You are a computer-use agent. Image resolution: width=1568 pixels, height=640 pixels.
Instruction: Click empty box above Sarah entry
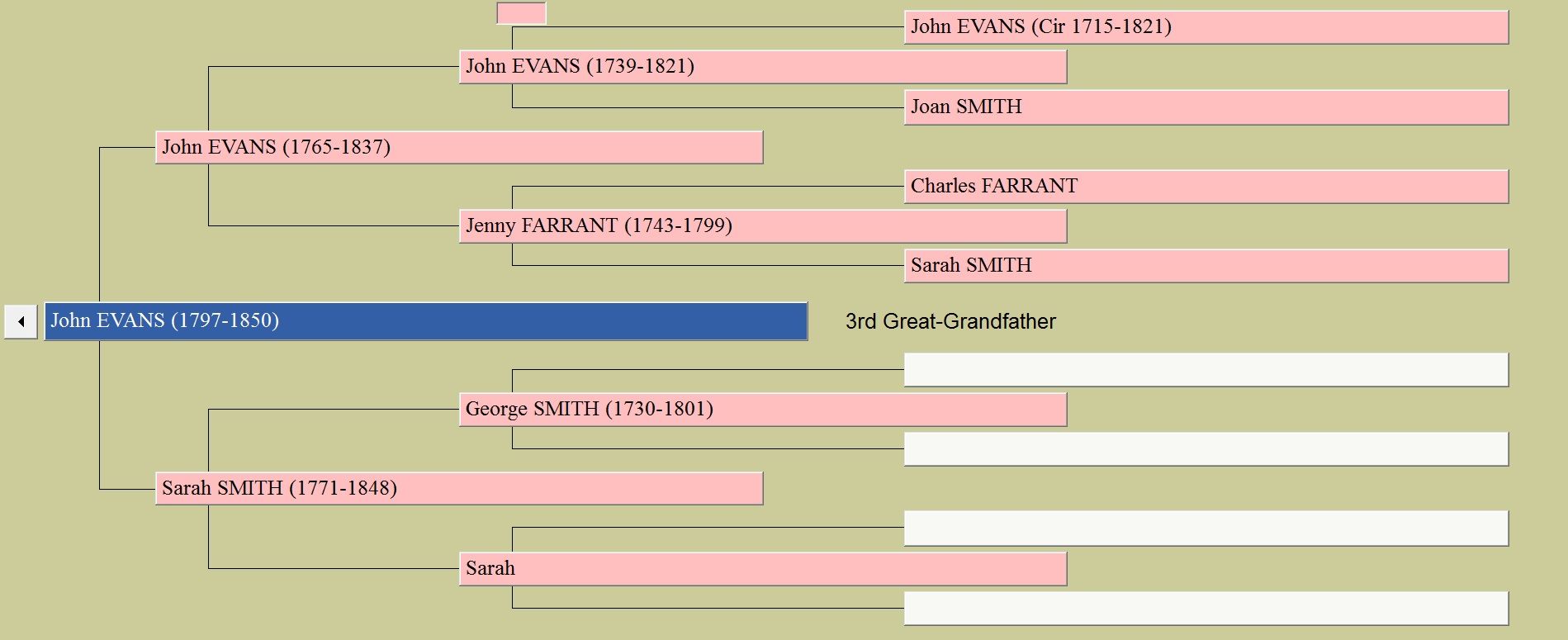(1206, 529)
